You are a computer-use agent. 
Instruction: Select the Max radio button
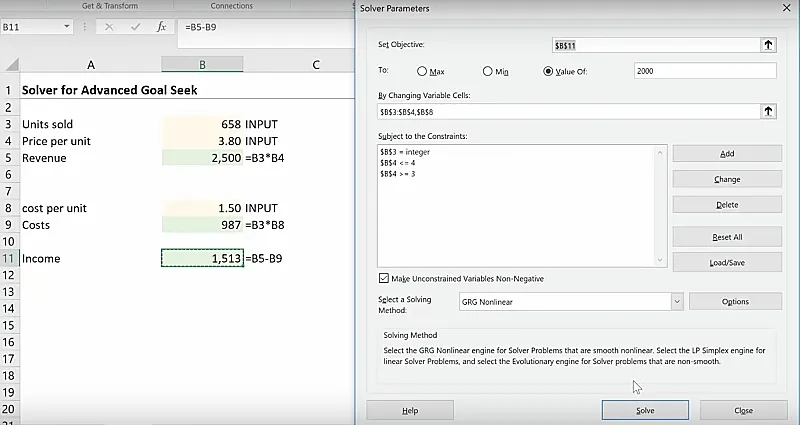[422, 71]
